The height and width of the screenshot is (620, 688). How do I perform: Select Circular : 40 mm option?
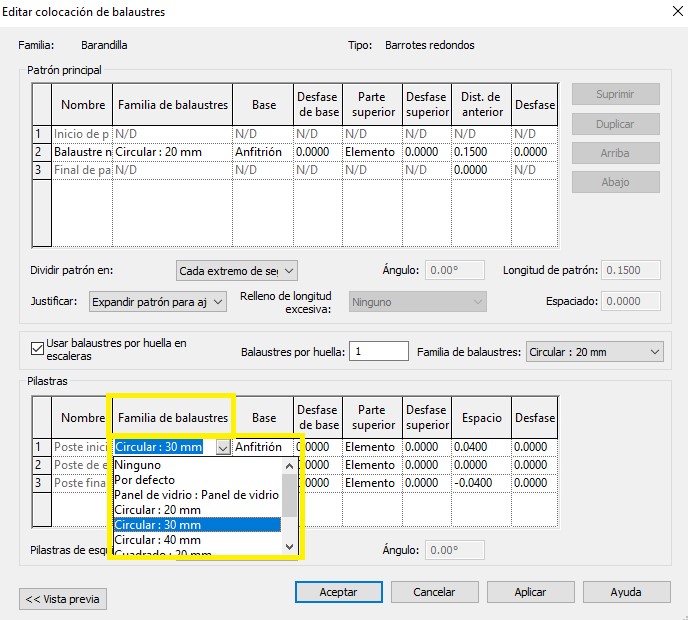(157, 540)
